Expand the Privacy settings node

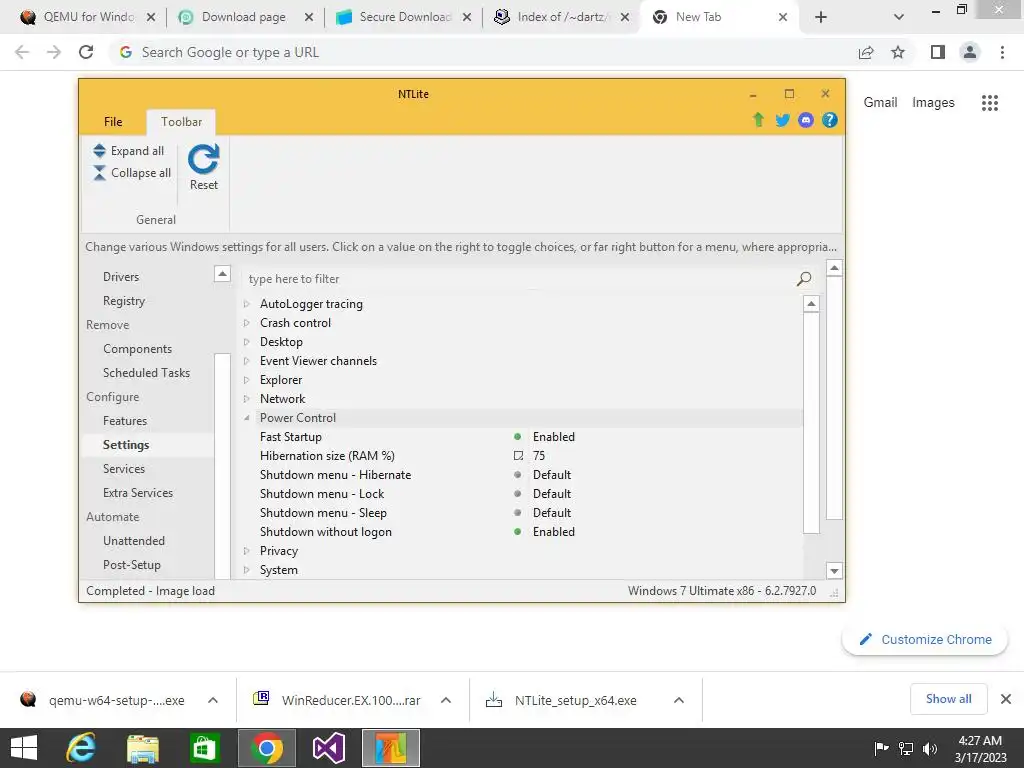coord(246,551)
